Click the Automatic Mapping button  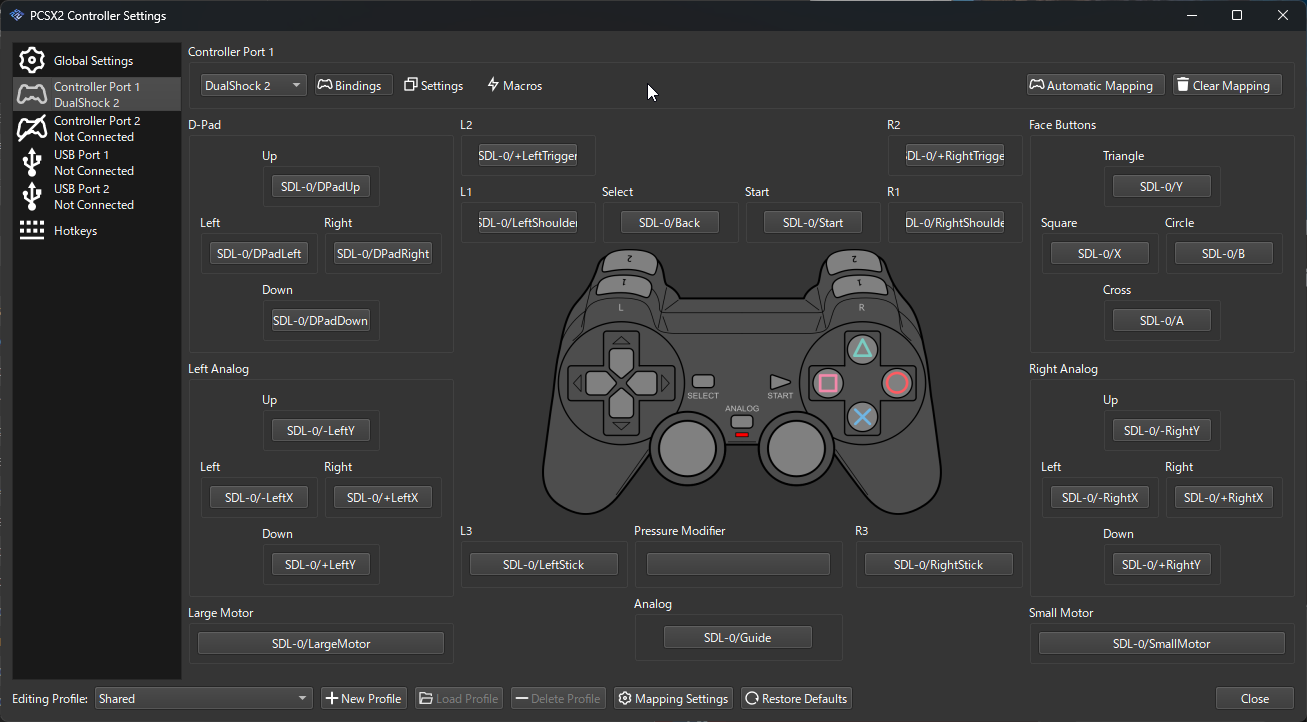1096,86
